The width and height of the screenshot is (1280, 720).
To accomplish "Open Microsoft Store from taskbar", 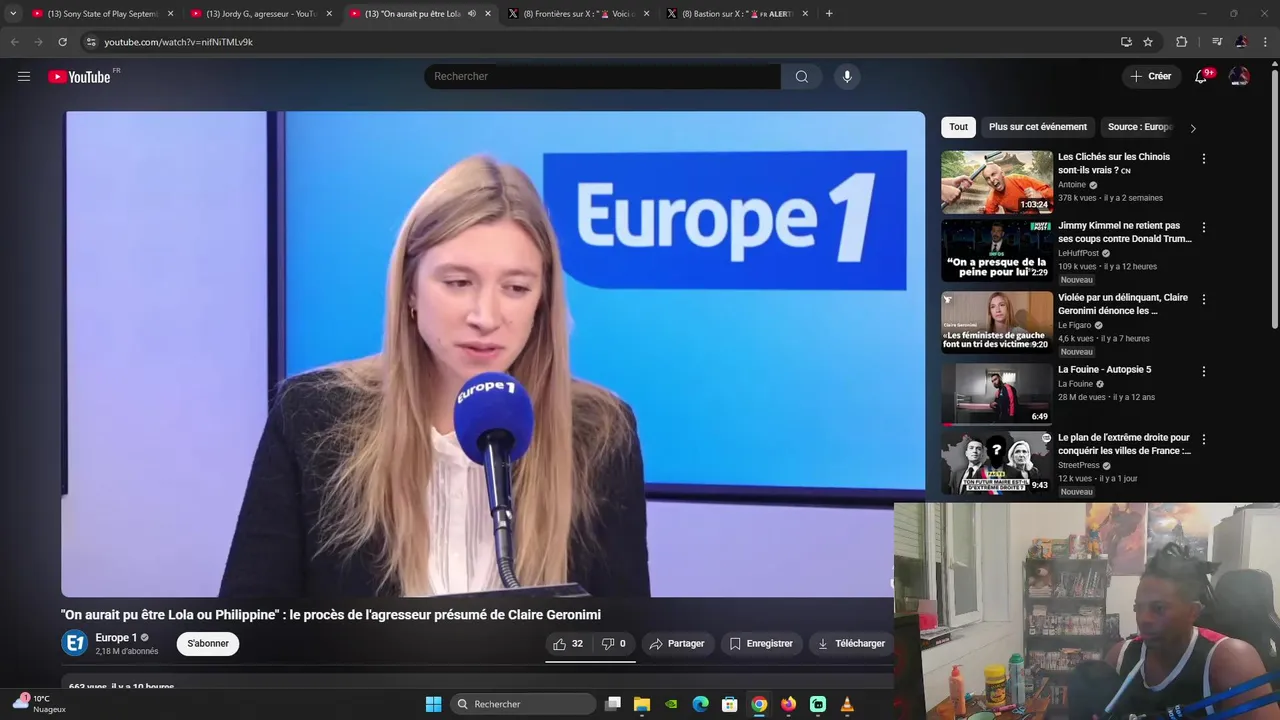I will point(730,704).
